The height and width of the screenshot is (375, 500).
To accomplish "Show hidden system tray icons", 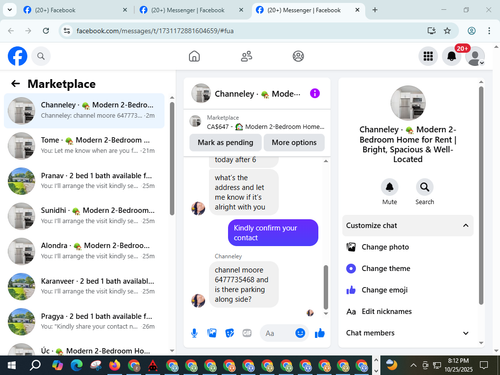I will [413, 365].
